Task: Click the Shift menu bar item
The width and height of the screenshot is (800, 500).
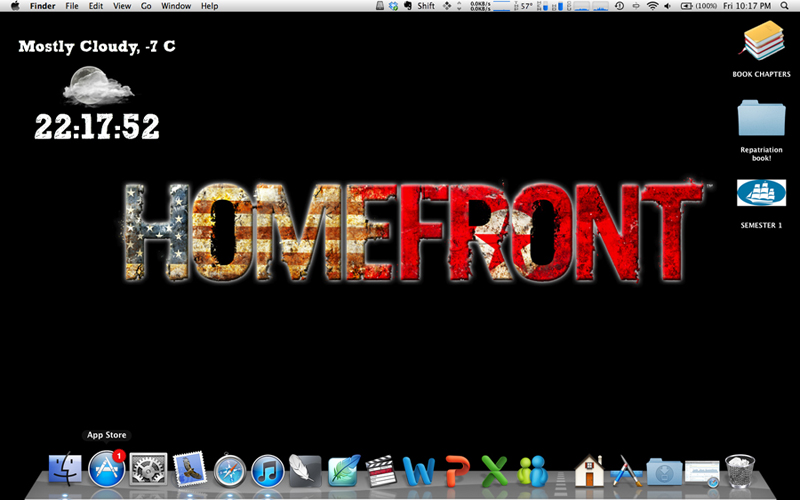Action: [x=426, y=6]
